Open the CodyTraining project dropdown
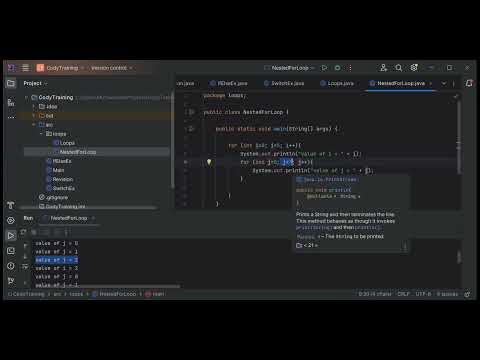This screenshot has width=480, height=360. click(62, 68)
